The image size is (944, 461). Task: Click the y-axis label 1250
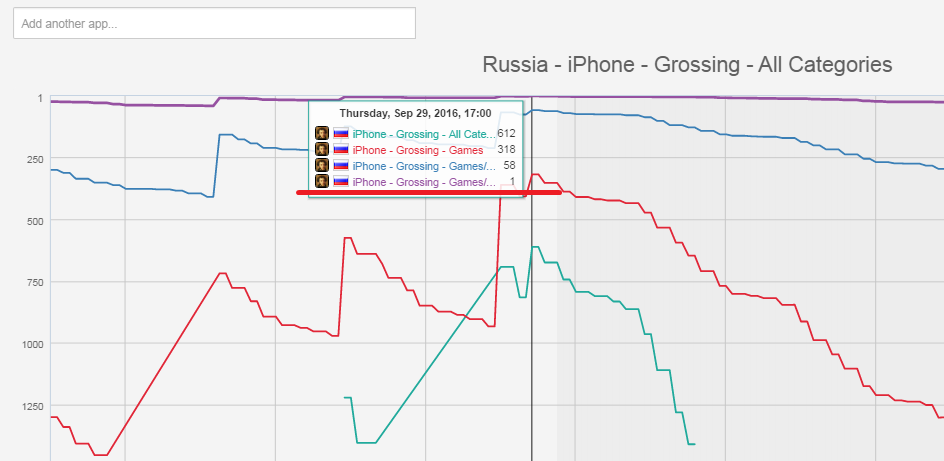pyautogui.click(x=32, y=406)
